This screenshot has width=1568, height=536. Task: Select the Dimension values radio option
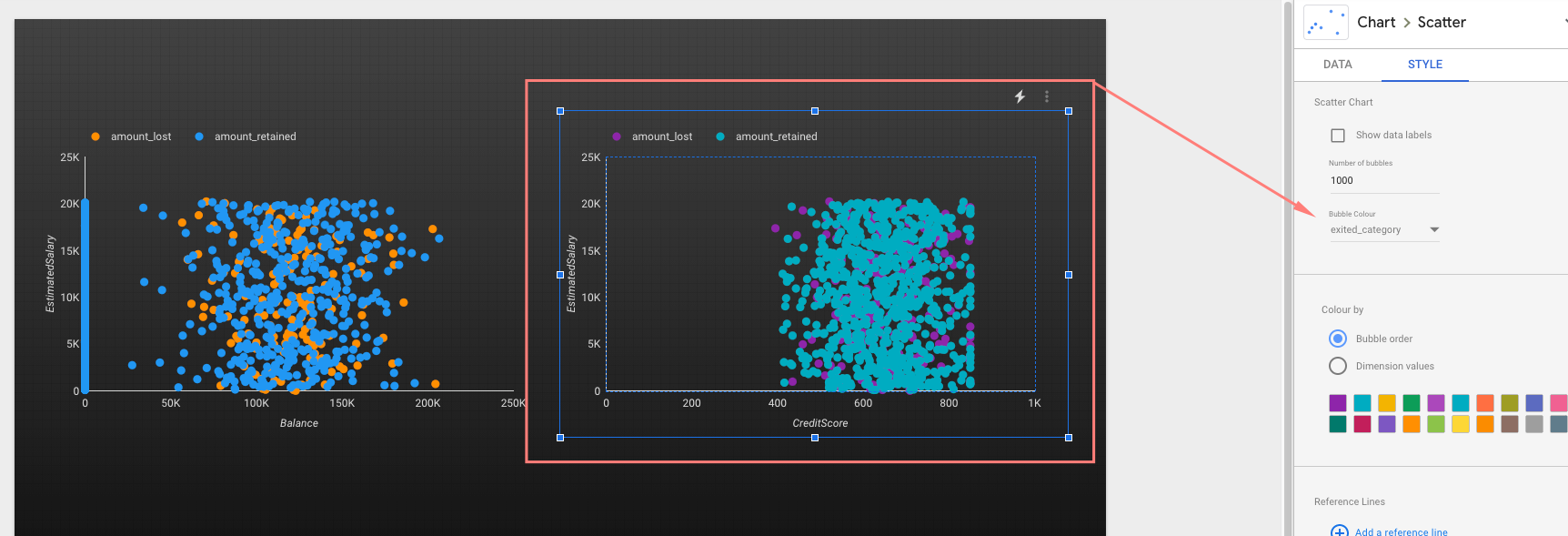pos(1338,366)
